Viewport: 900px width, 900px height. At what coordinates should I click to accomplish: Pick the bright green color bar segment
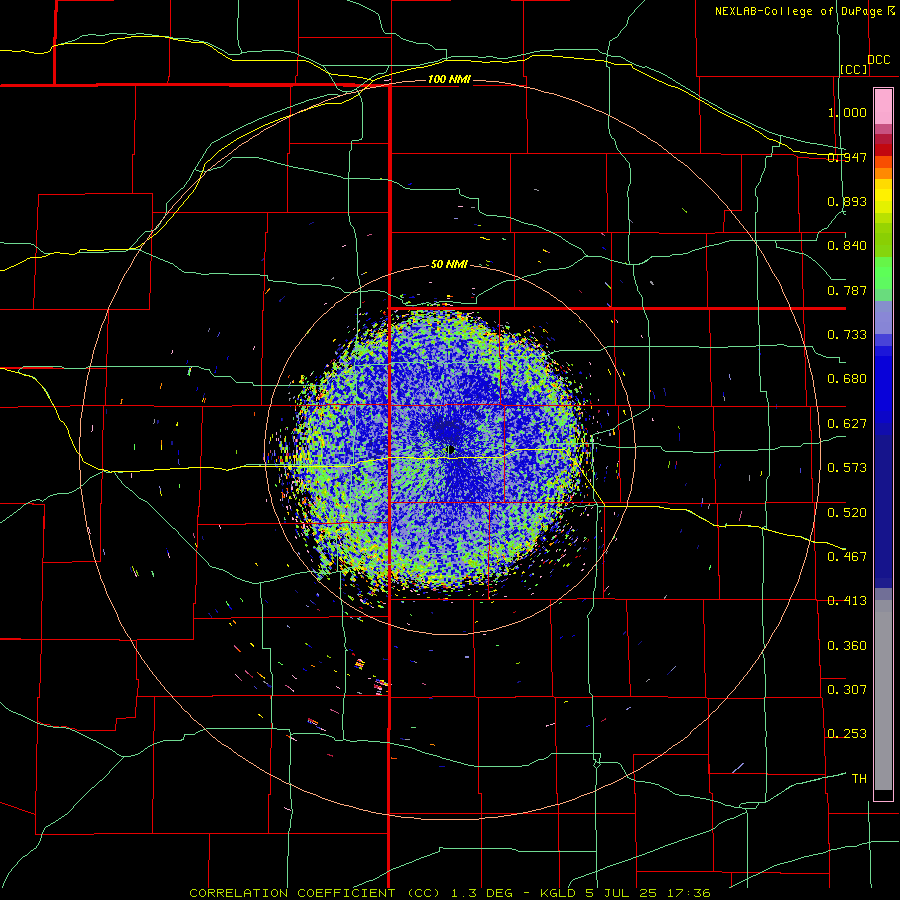[883, 273]
